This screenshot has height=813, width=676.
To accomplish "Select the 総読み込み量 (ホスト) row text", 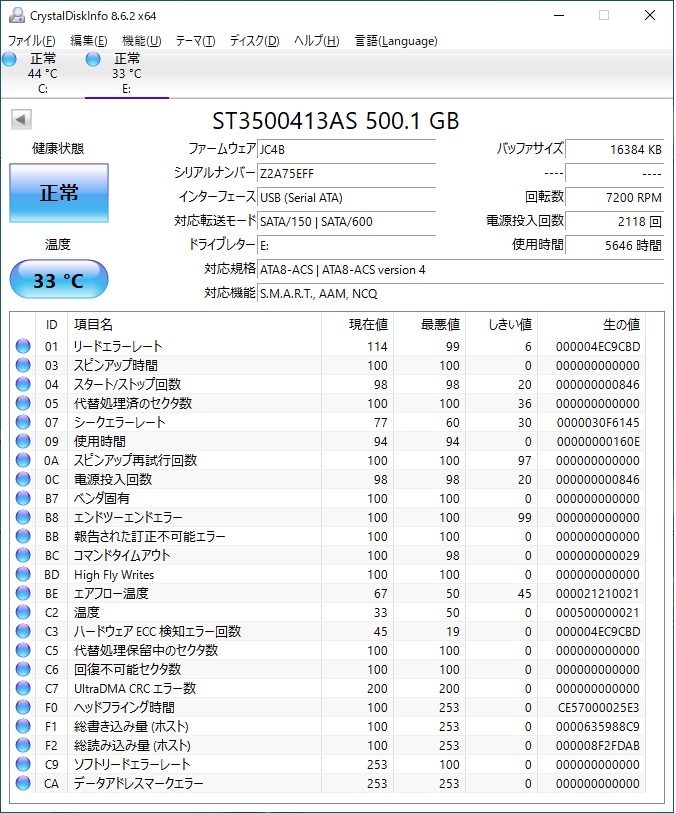I will (x=132, y=746).
